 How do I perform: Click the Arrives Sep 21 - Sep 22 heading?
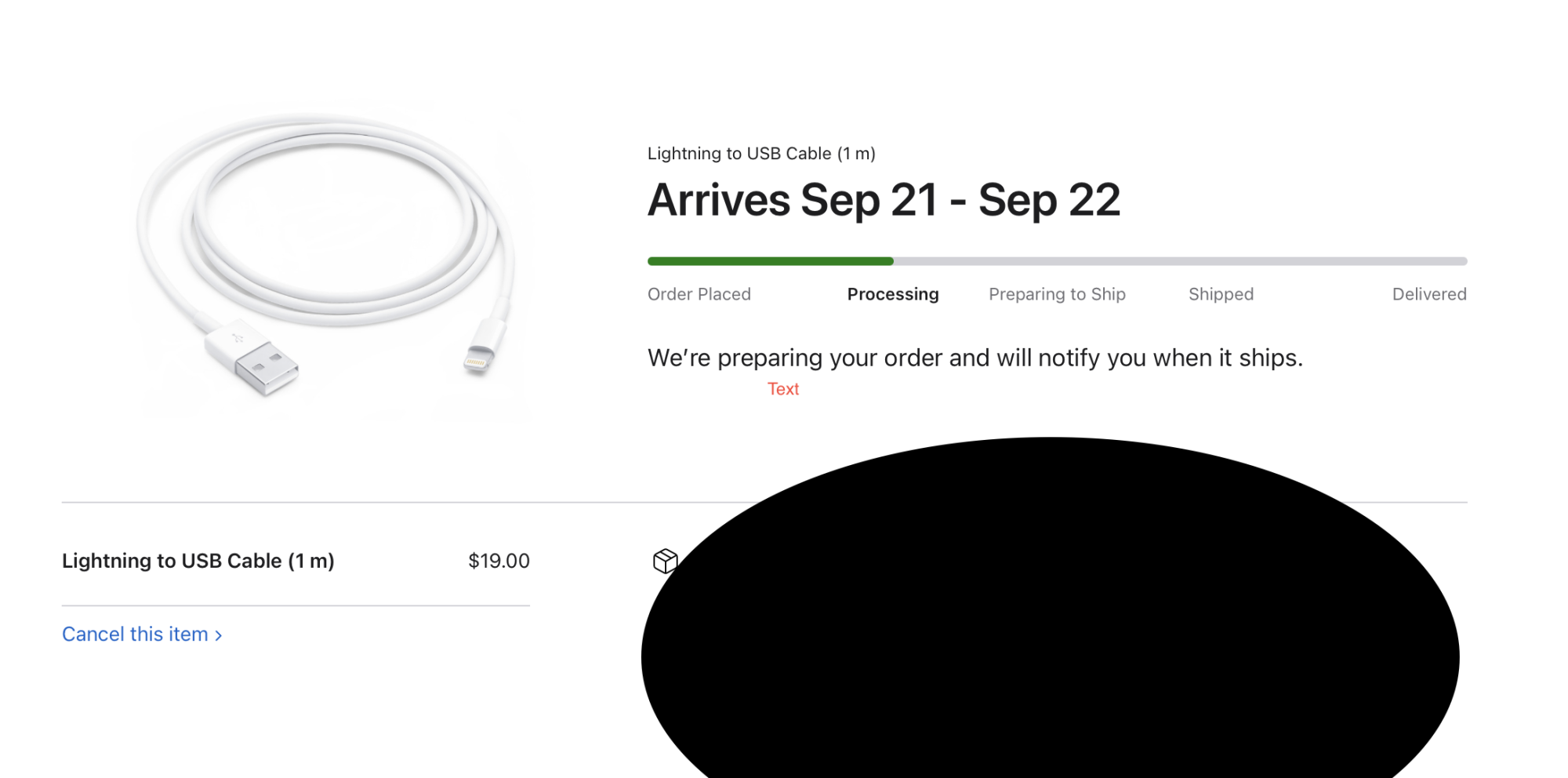[884, 200]
